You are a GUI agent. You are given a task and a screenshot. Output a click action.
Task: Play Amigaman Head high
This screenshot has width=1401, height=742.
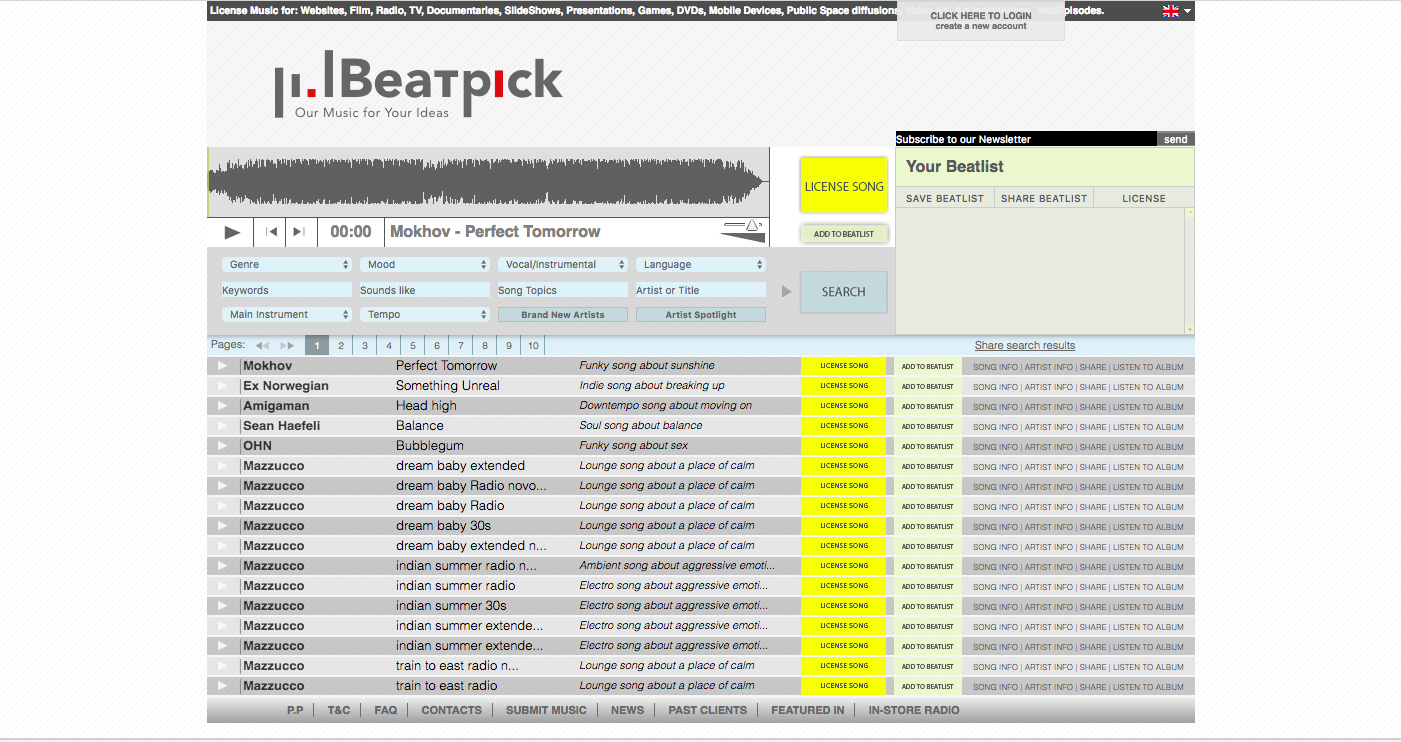pos(223,406)
